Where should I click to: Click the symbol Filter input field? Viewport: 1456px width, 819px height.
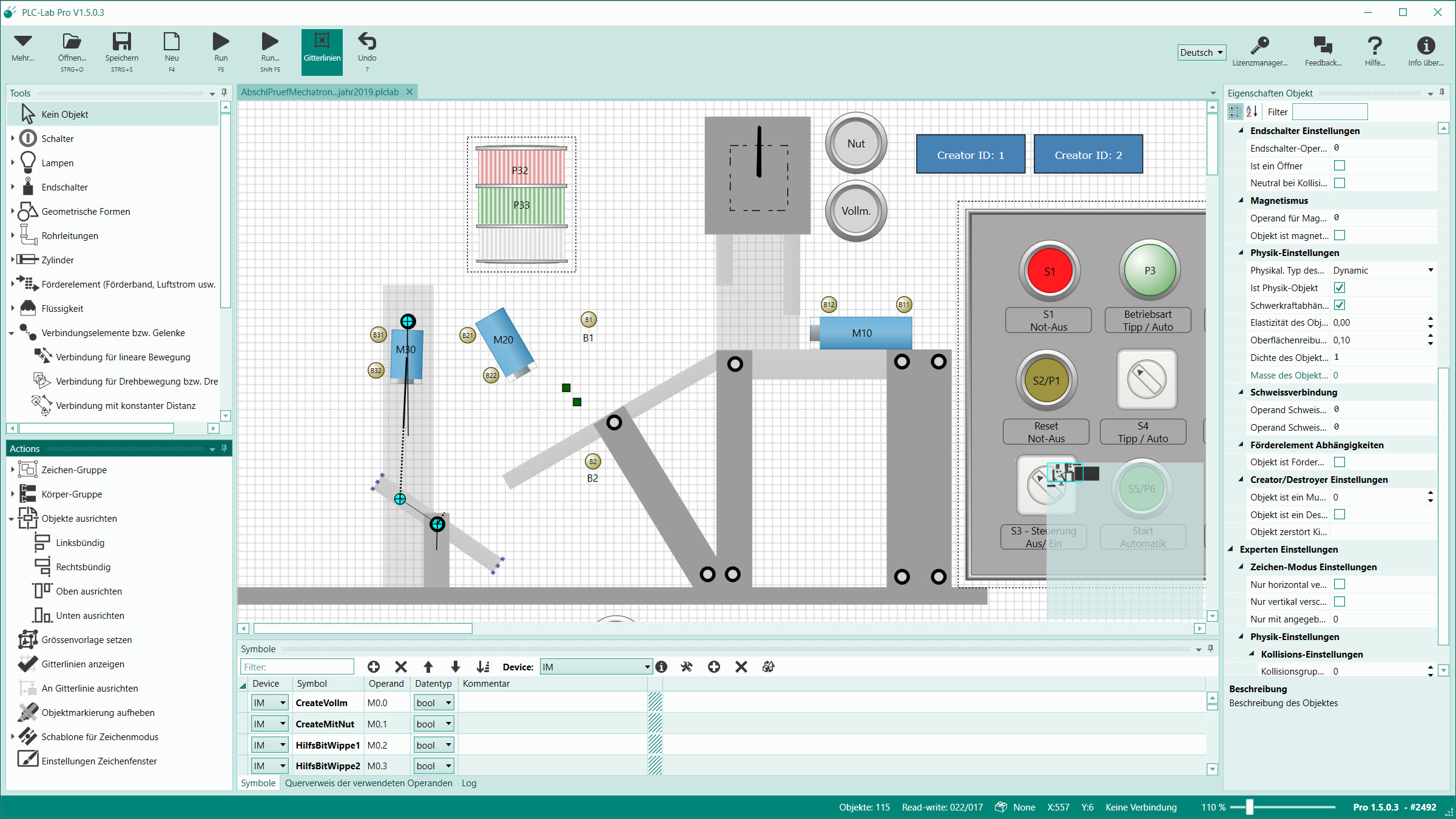(x=297, y=667)
